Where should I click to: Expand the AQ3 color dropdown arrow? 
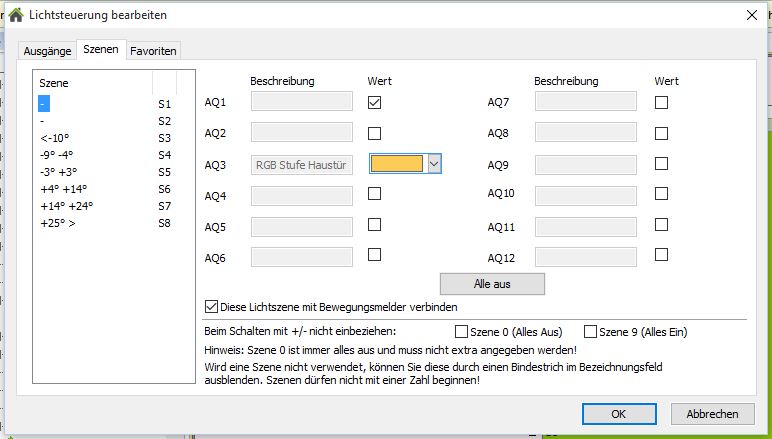434,164
